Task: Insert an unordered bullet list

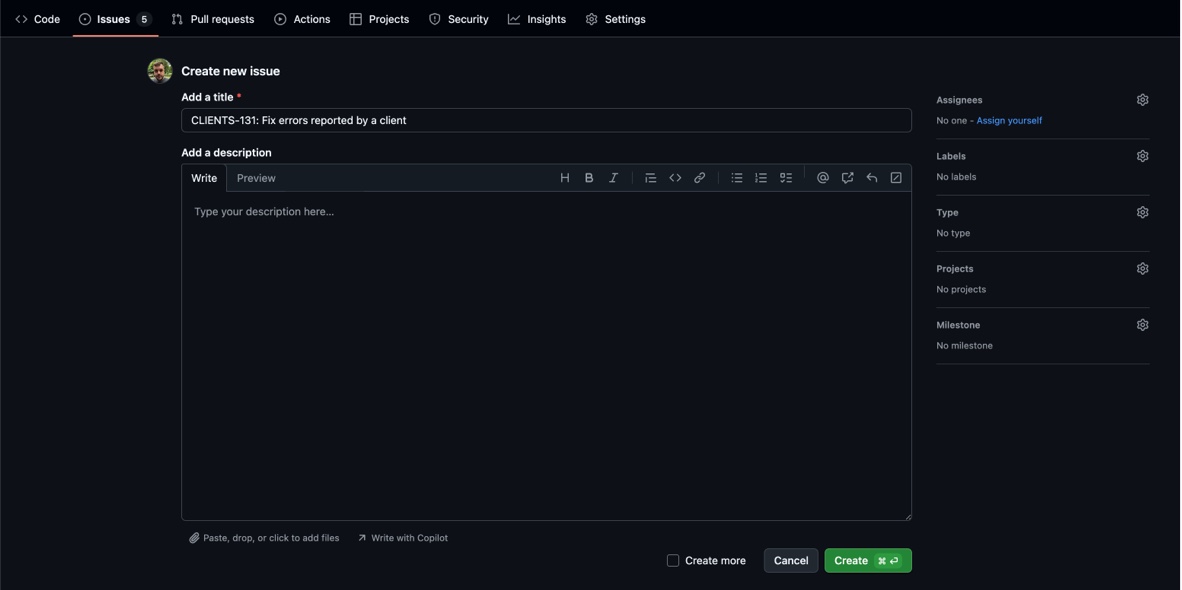Action: coord(737,178)
